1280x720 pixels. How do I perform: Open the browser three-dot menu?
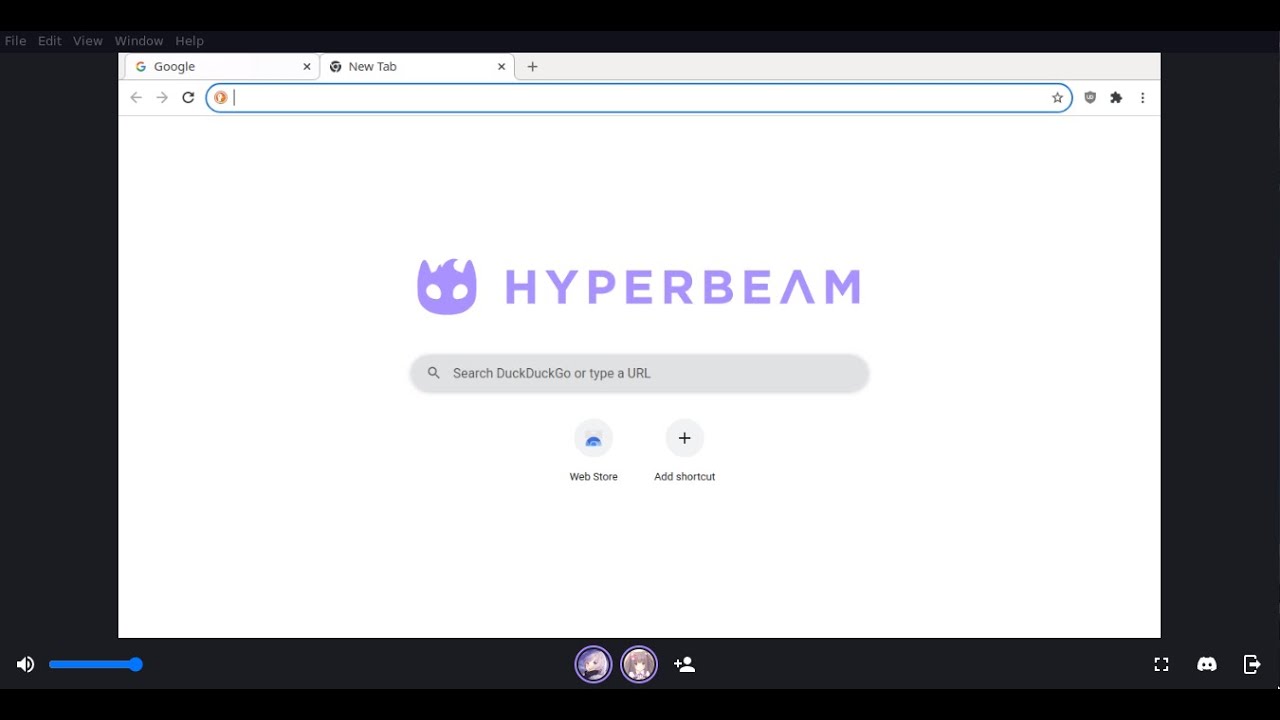click(1142, 97)
